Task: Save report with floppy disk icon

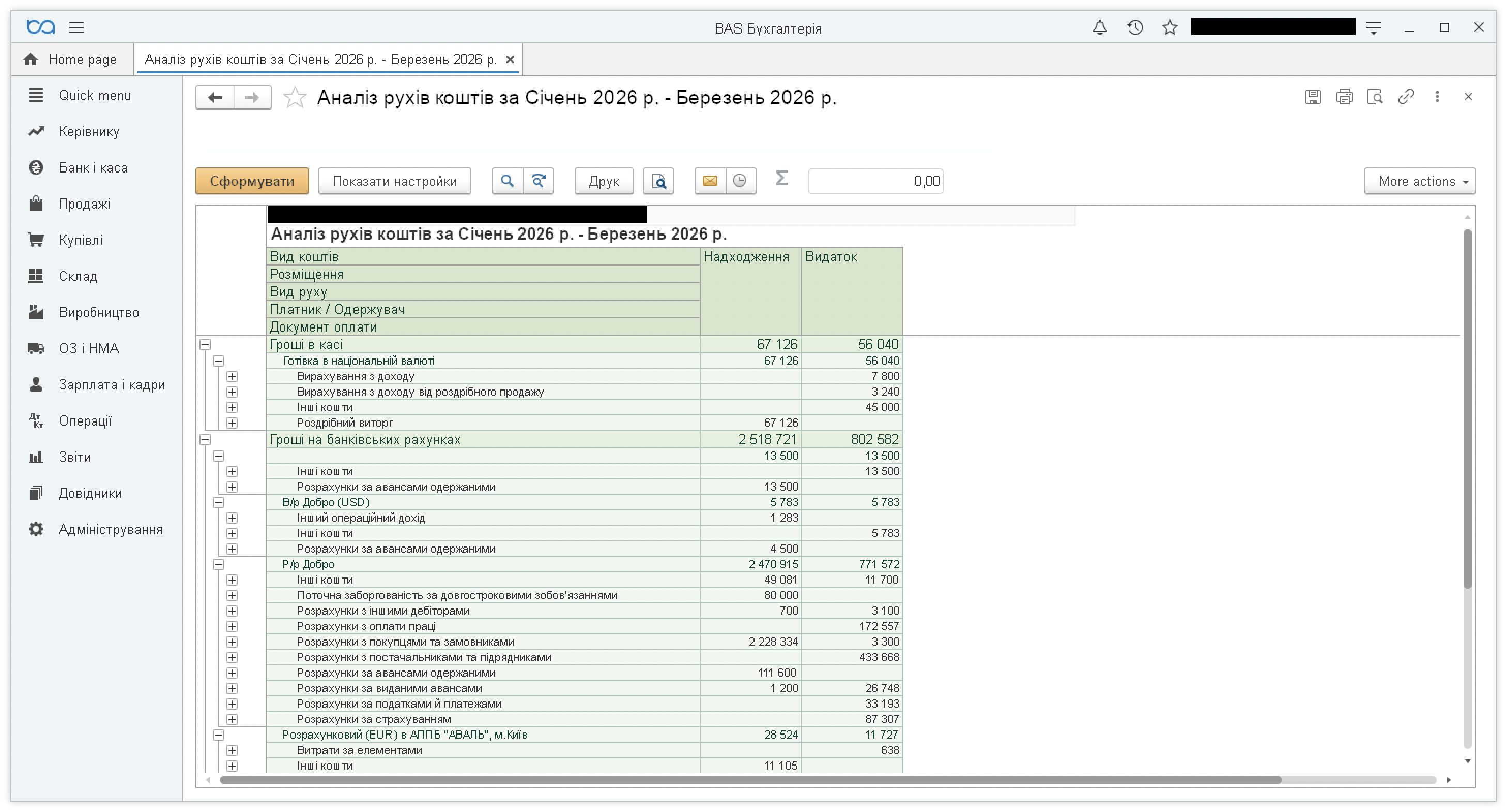Action: [x=1313, y=97]
